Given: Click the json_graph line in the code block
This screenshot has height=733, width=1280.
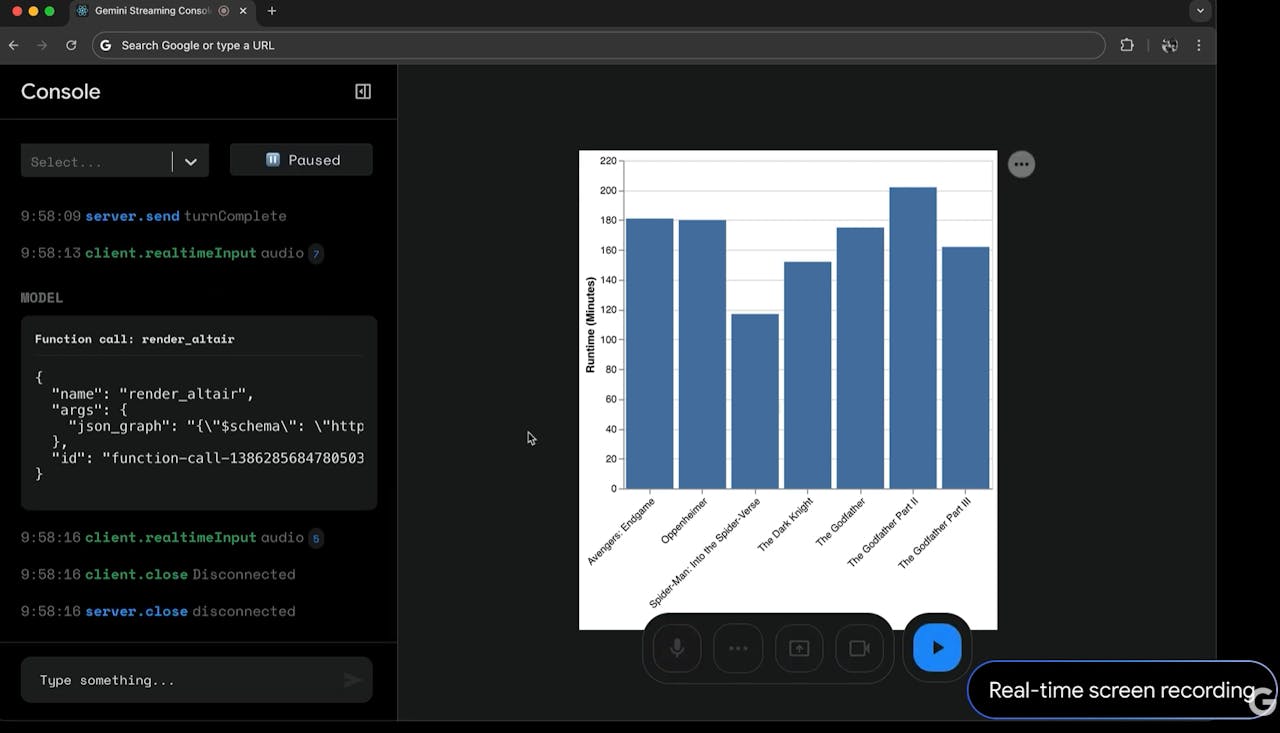Looking at the screenshot, I should 215,426.
